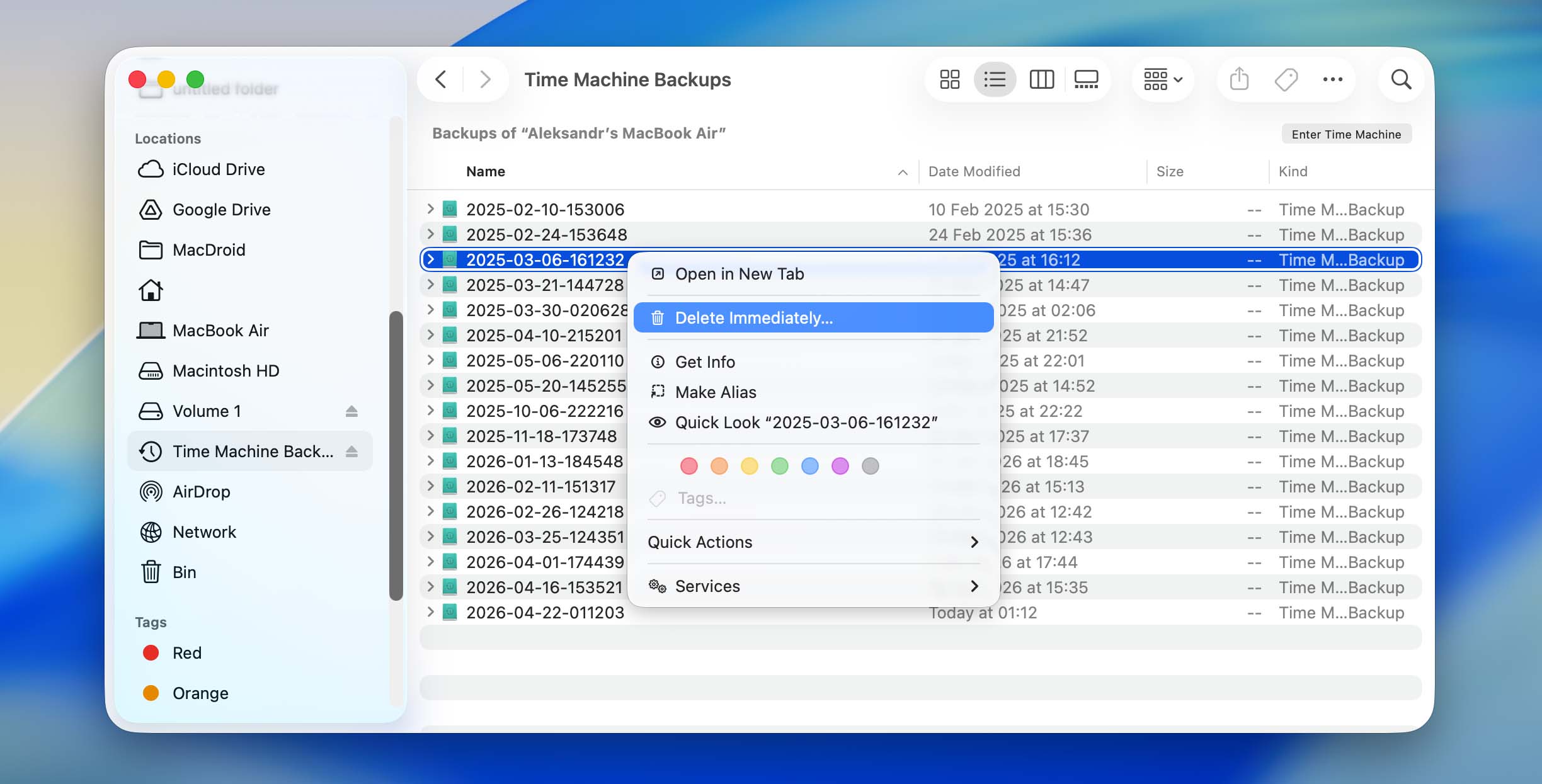Open the group-by options dropdown
The height and width of the screenshot is (784, 1542).
[1163, 79]
